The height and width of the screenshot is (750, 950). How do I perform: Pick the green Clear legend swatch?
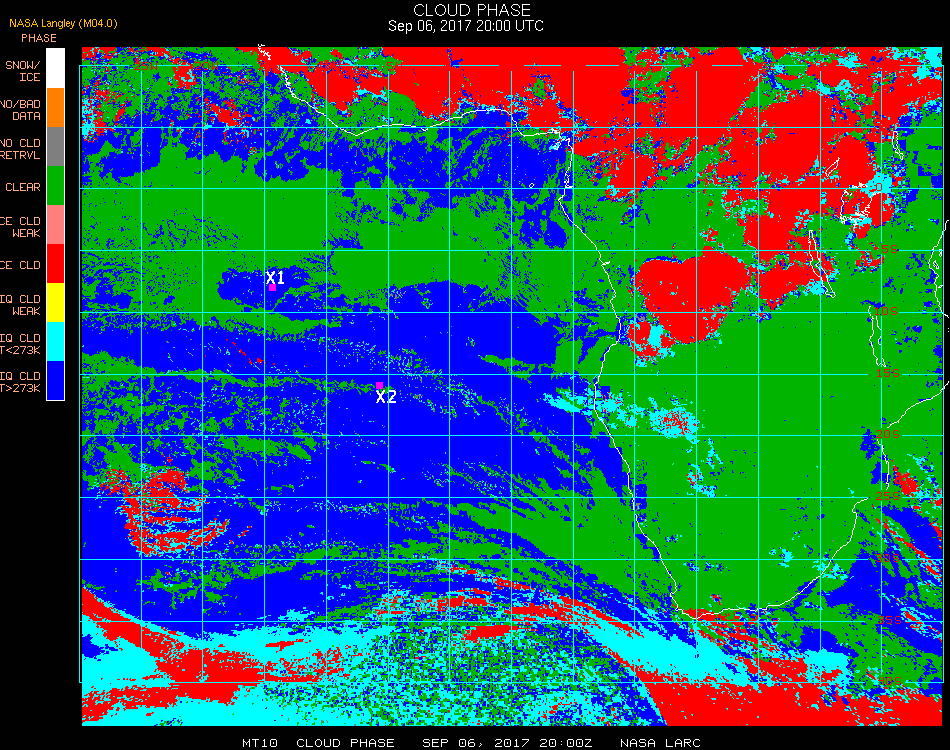click(55, 185)
